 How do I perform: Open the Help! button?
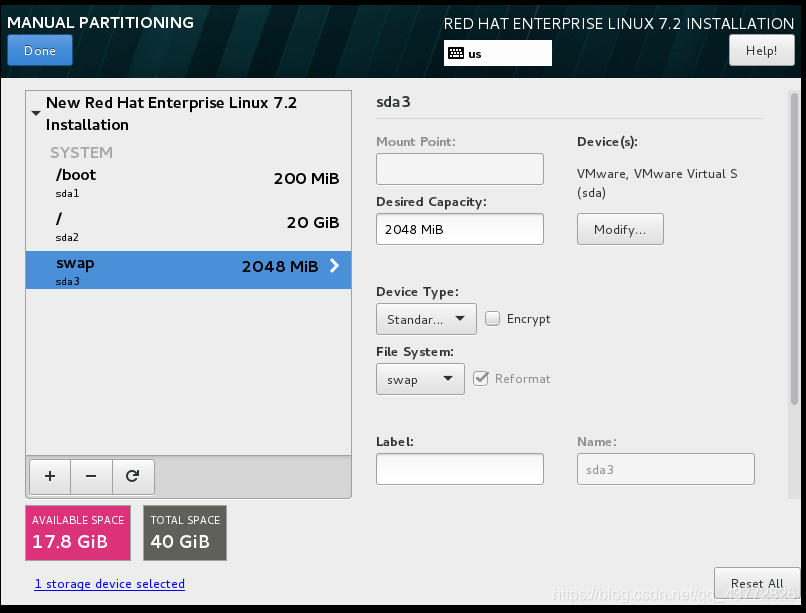tap(761, 50)
